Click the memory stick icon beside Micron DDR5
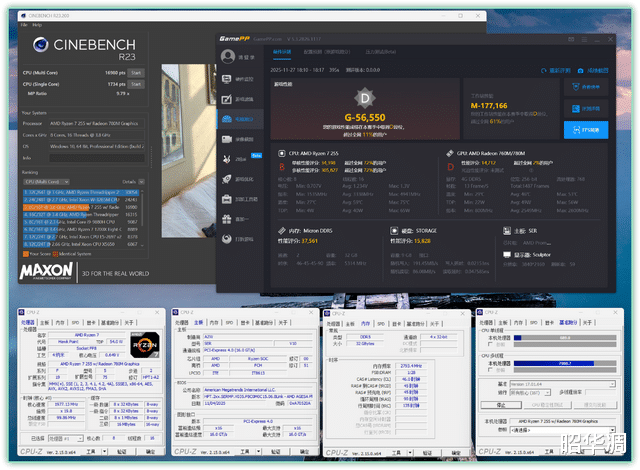Screen dimensions: 640x470 click(x=282, y=231)
